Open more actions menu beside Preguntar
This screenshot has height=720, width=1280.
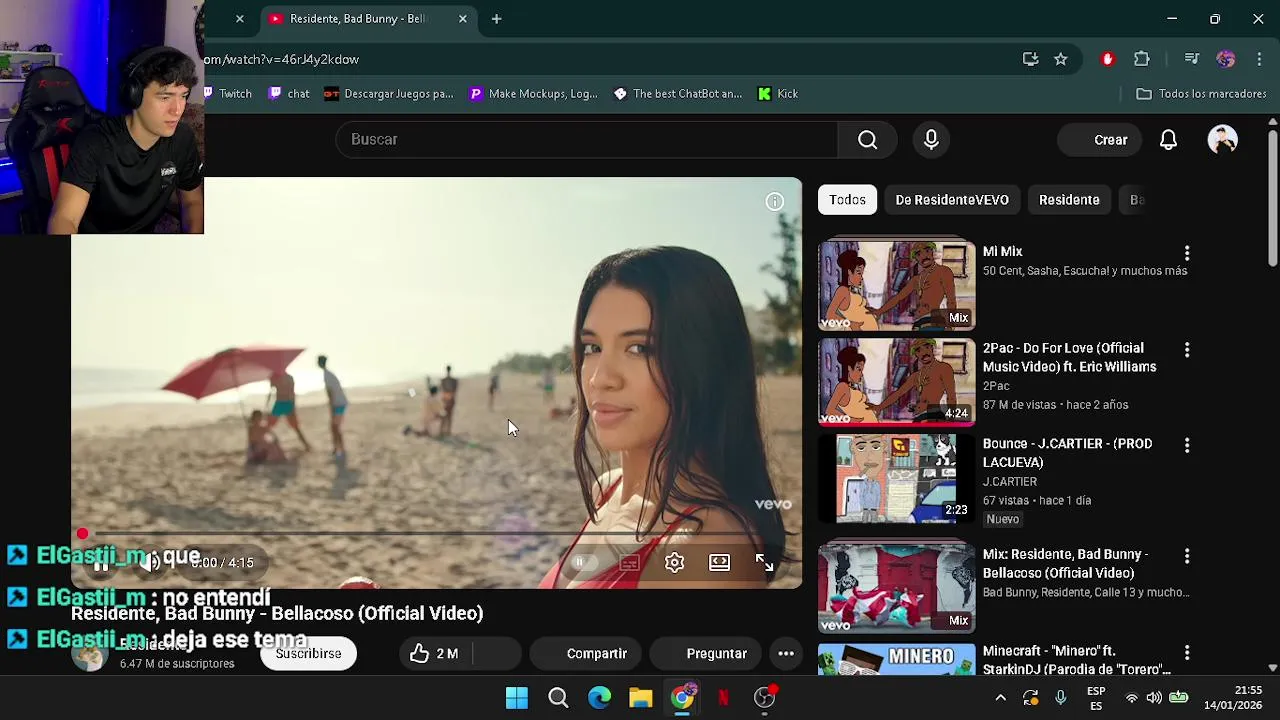click(x=786, y=654)
